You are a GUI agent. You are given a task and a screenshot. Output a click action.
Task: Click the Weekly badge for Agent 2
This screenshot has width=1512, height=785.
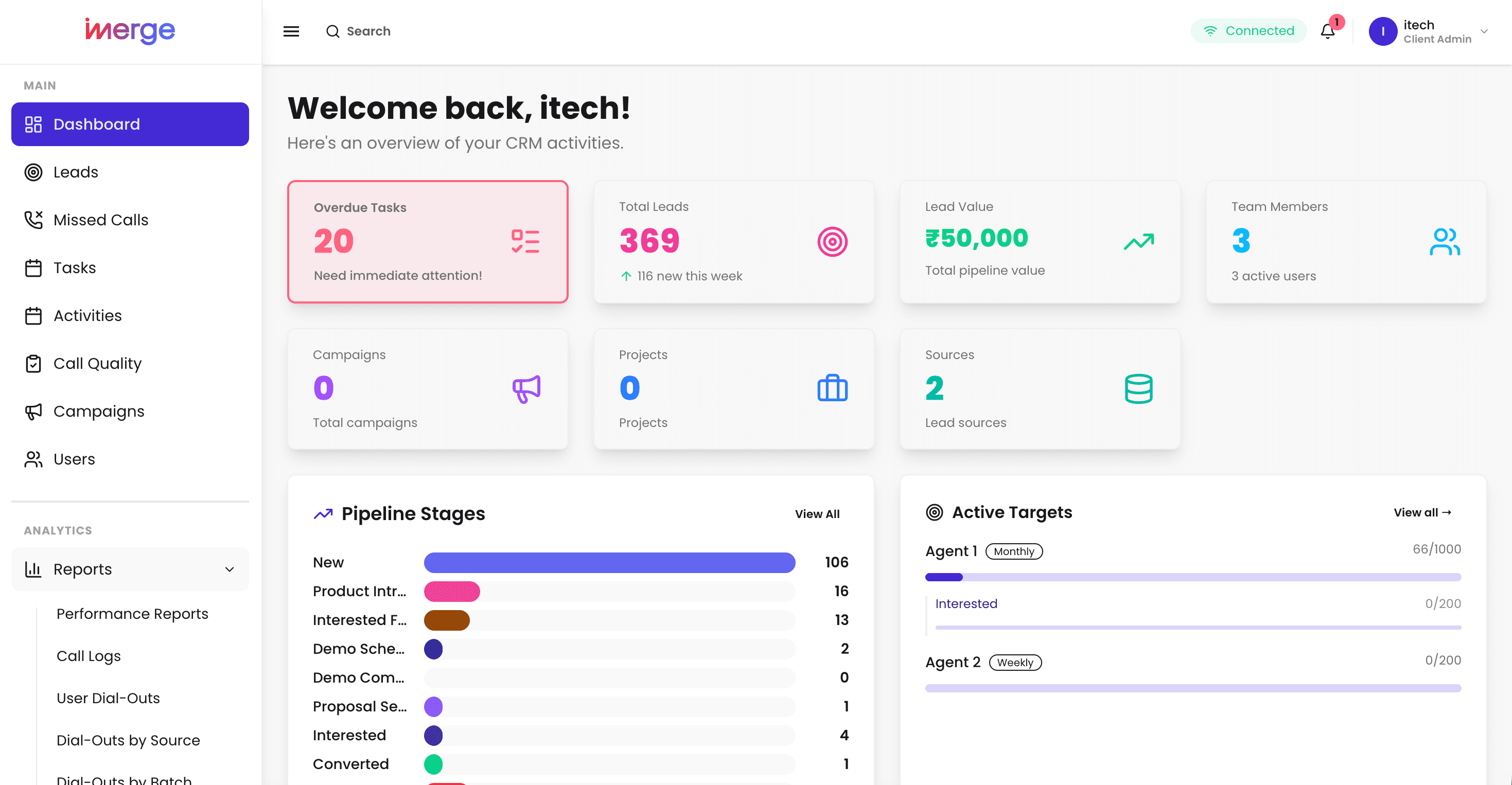[1015, 663]
